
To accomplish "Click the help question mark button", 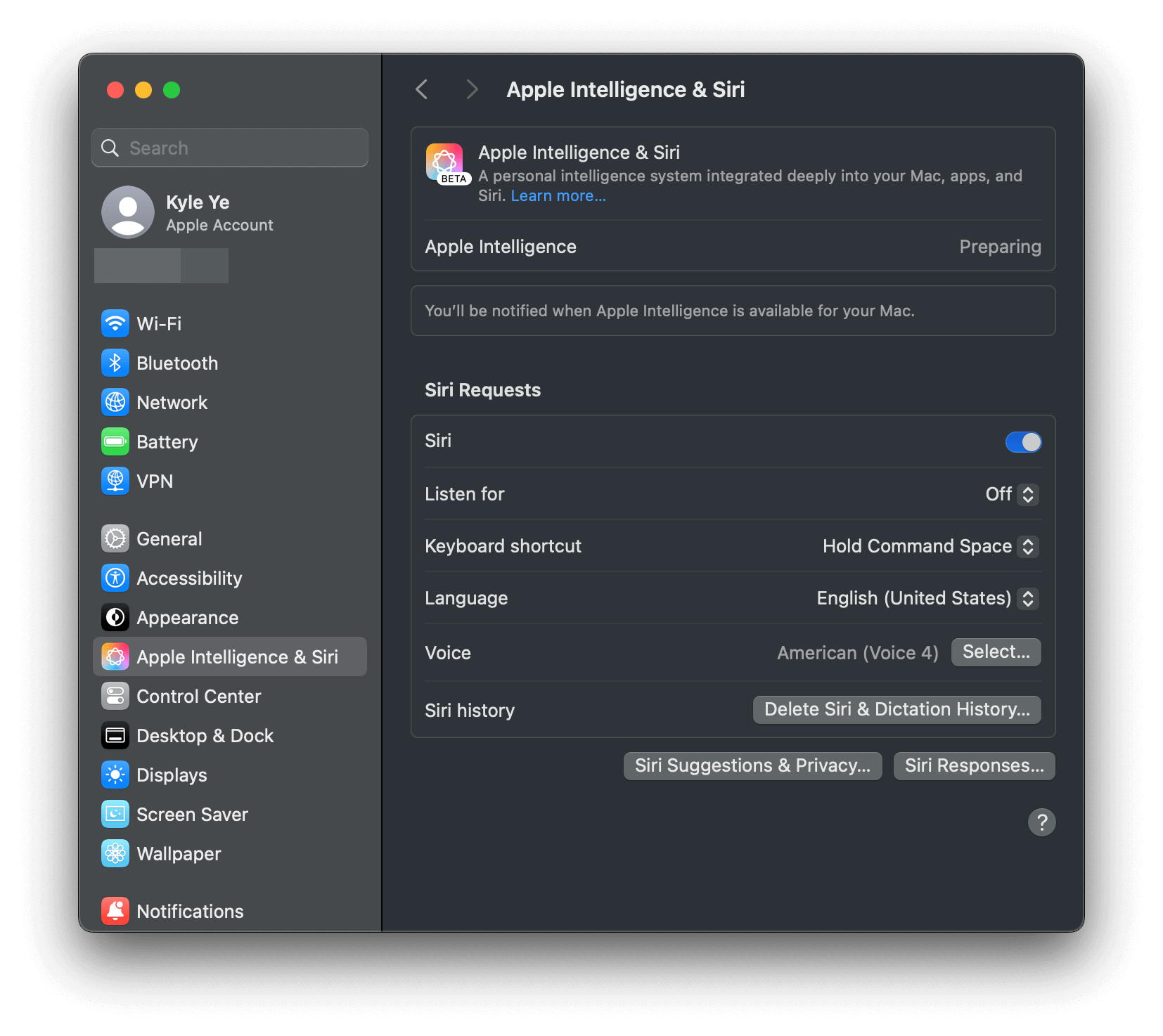I will coord(1041,822).
